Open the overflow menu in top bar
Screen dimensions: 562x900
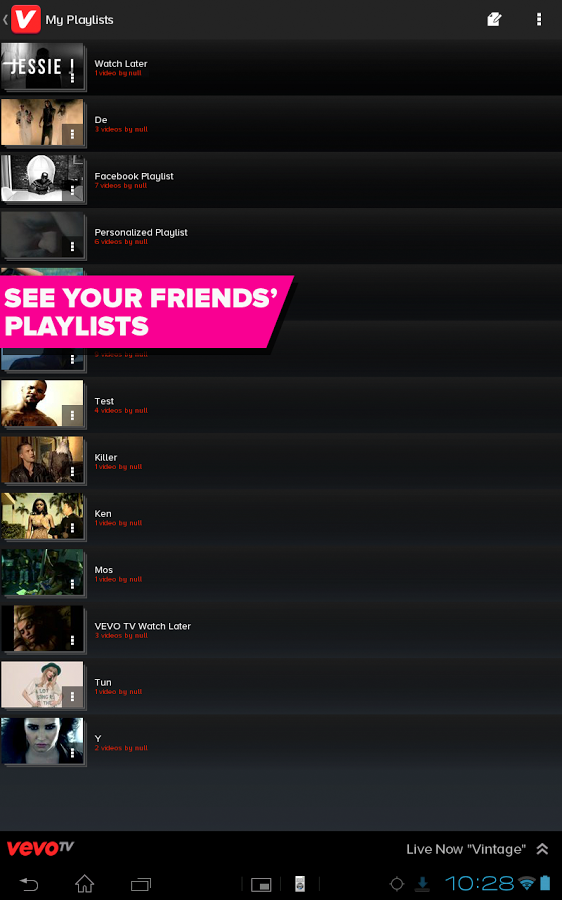538,20
